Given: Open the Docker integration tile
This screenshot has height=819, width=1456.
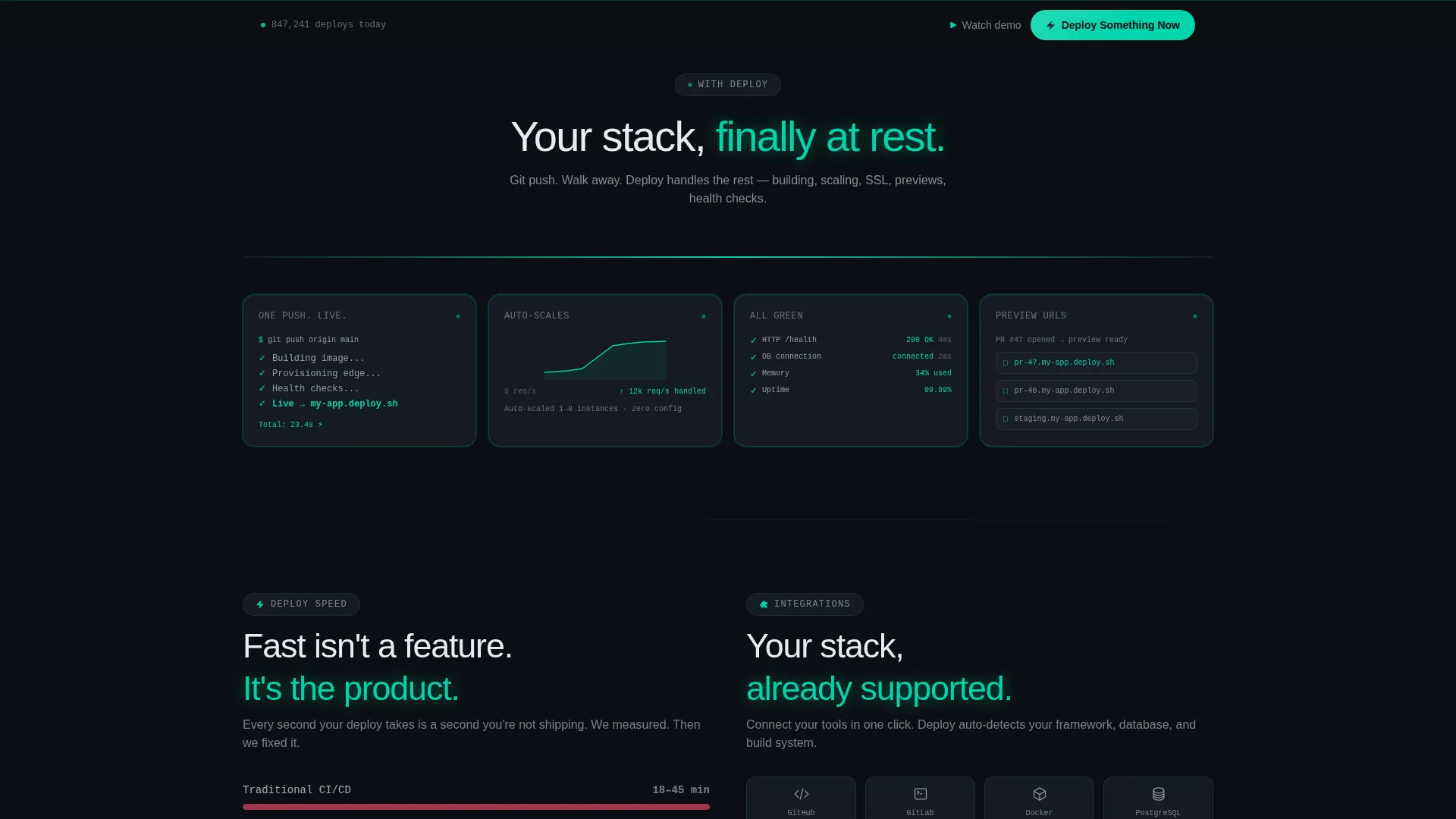Looking at the screenshot, I should click(1039, 798).
